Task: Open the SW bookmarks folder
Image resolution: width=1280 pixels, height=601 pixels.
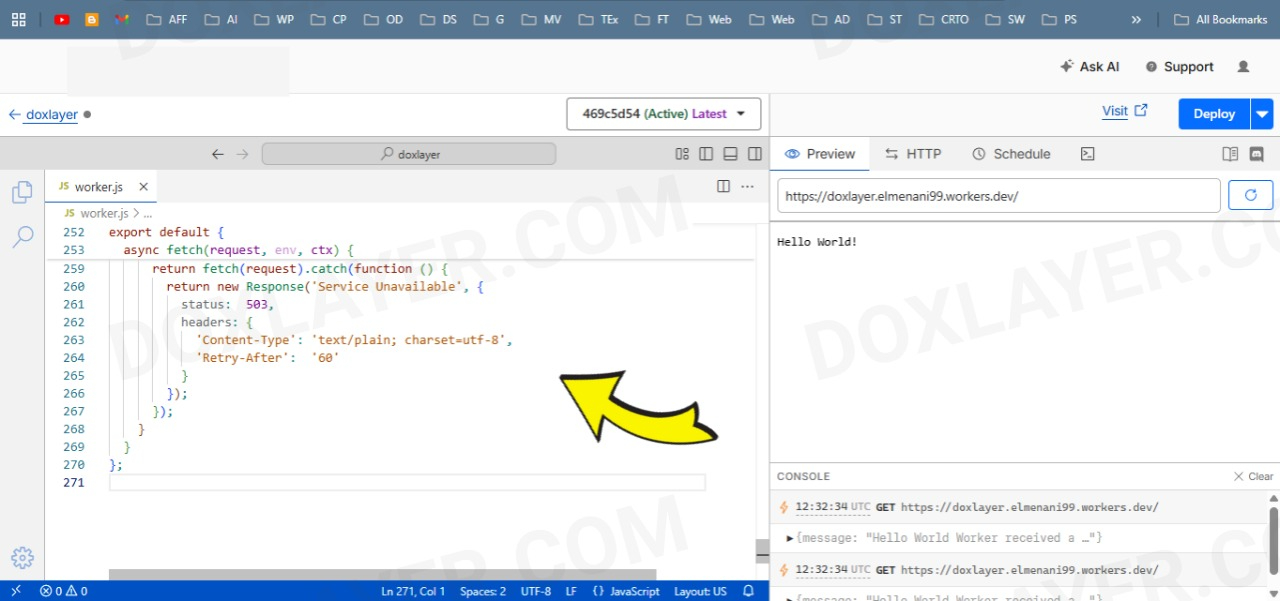Action: 1006,19
